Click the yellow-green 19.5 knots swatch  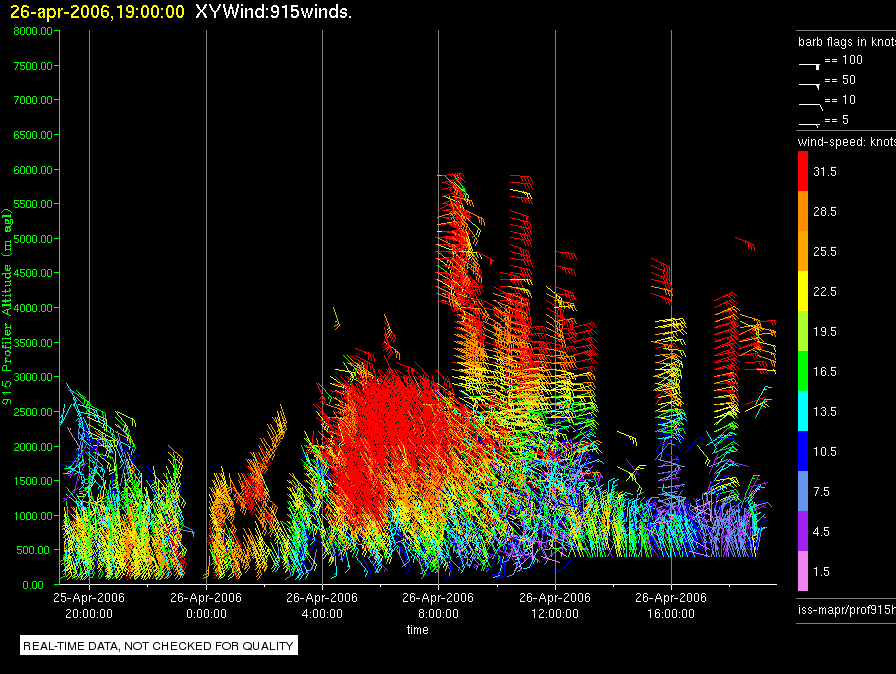click(803, 331)
